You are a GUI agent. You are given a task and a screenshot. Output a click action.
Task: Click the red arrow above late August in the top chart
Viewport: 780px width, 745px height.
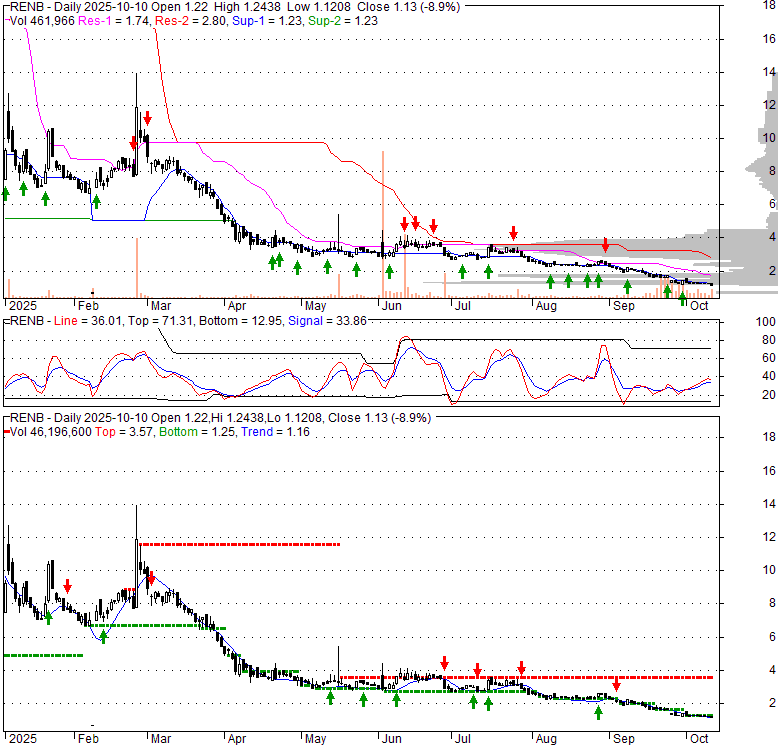point(605,245)
